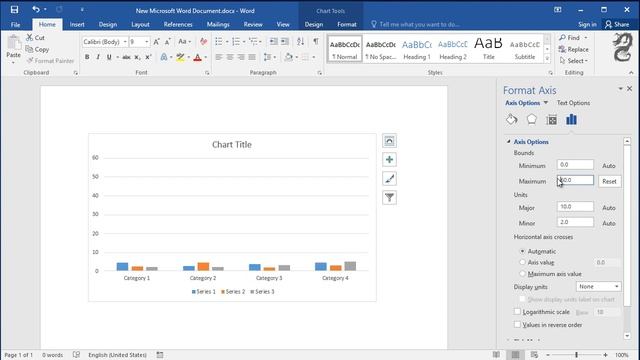The height and width of the screenshot is (360, 640).
Task: Click Reset for Maximum bound
Action: tap(609, 181)
